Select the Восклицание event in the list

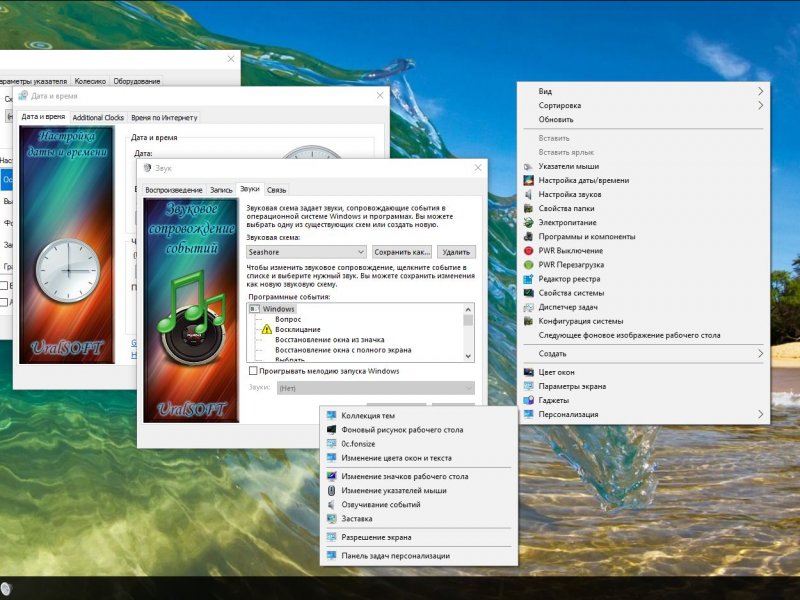(x=298, y=330)
